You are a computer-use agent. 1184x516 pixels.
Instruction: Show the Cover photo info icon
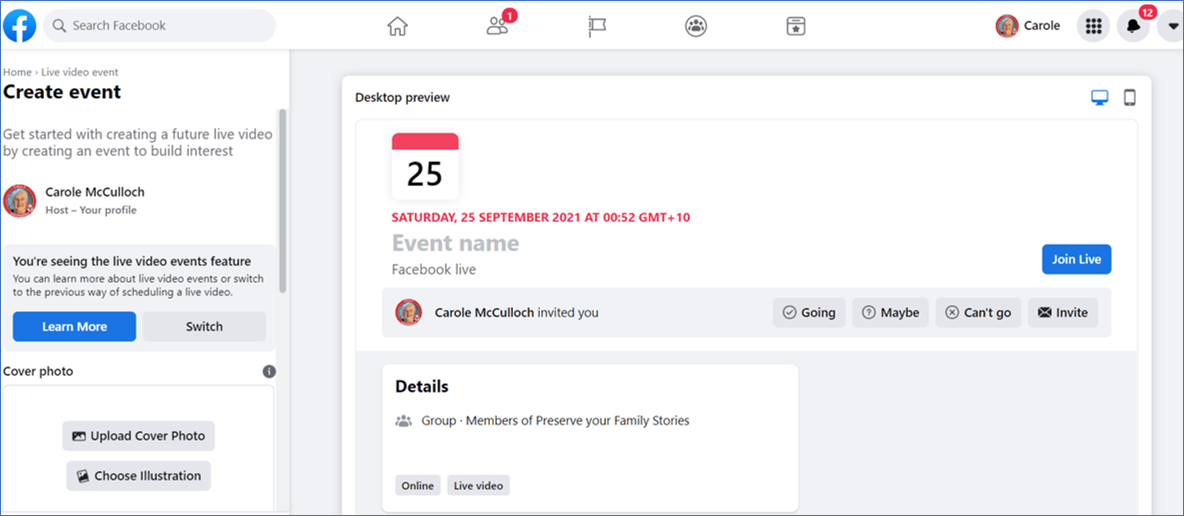click(x=269, y=371)
